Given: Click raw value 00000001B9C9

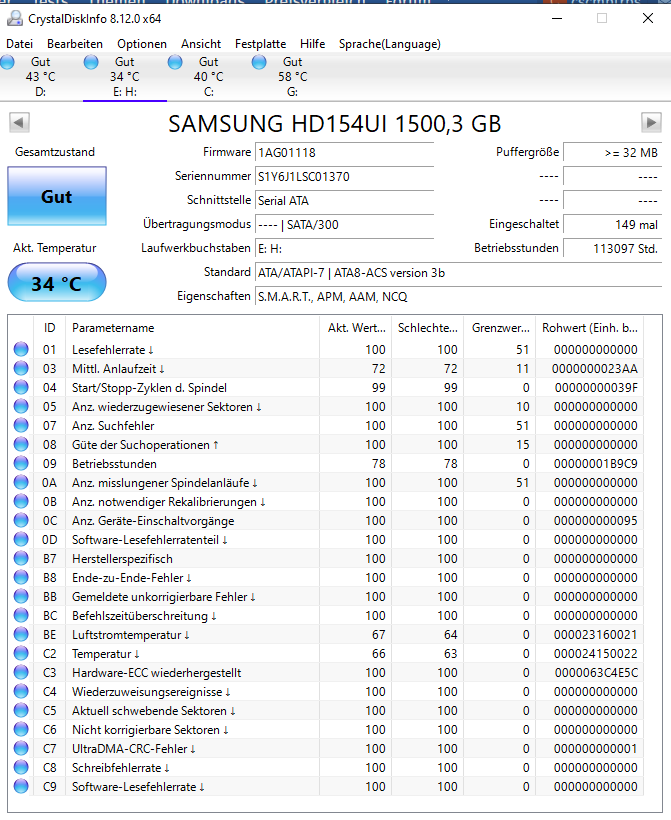Looking at the screenshot, I should (x=596, y=463).
